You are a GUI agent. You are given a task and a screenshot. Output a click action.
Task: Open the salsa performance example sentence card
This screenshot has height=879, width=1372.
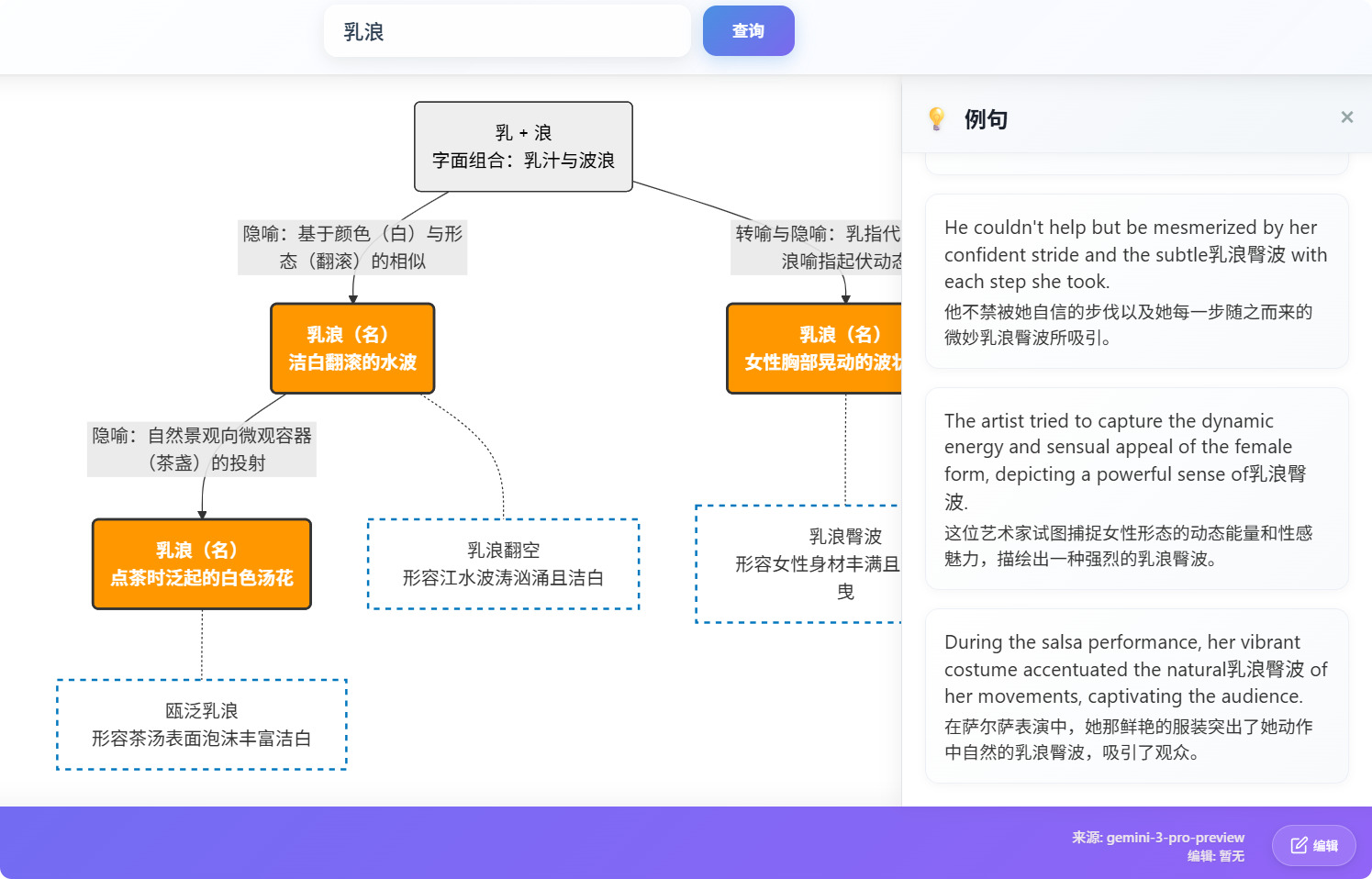[x=1136, y=695]
